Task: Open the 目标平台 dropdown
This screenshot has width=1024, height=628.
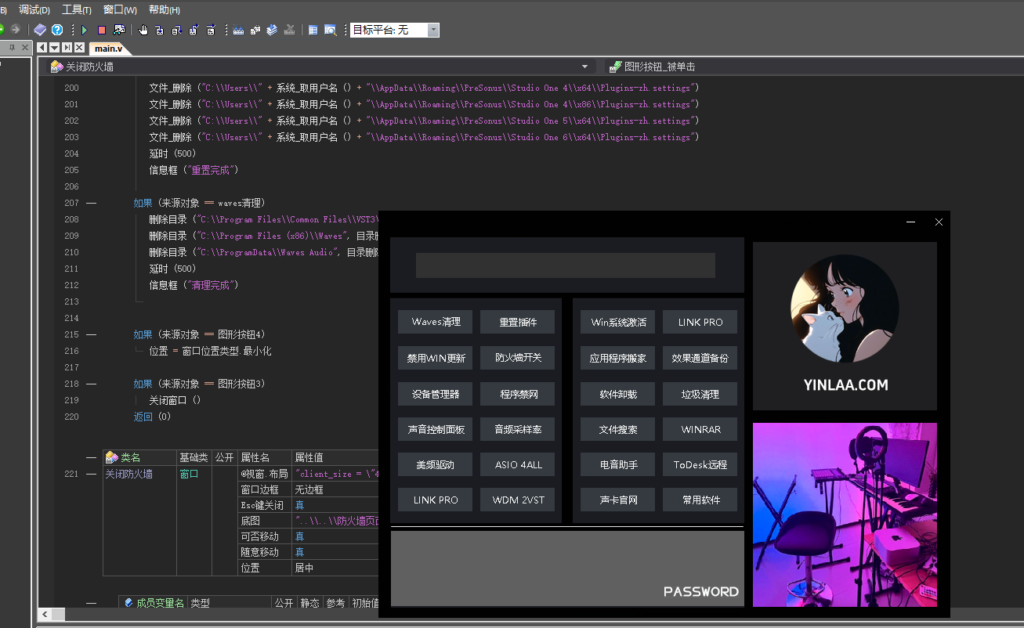Action: [x=433, y=30]
